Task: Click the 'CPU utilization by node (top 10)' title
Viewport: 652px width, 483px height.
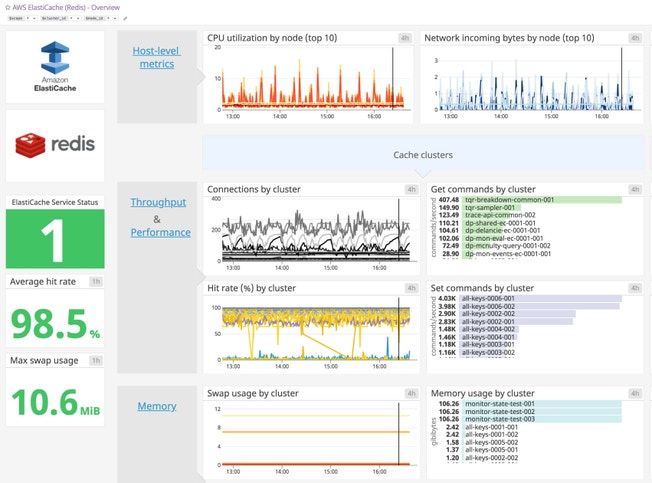Action: [272, 38]
